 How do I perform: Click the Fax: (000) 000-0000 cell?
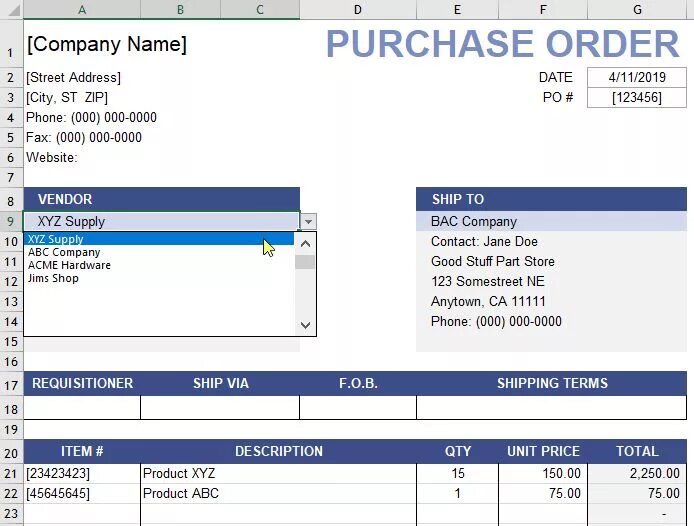pyautogui.click(x=84, y=137)
